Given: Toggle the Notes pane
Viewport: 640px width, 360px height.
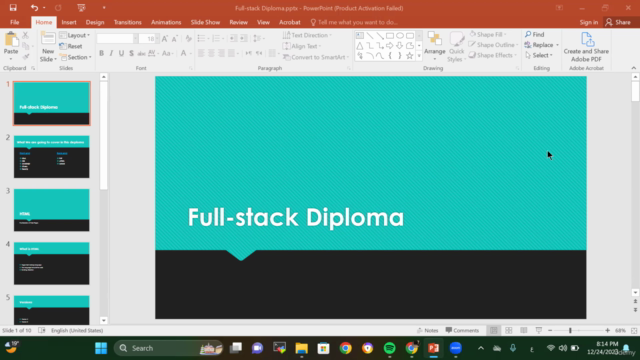Looking at the screenshot, I should (x=427, y=330).
